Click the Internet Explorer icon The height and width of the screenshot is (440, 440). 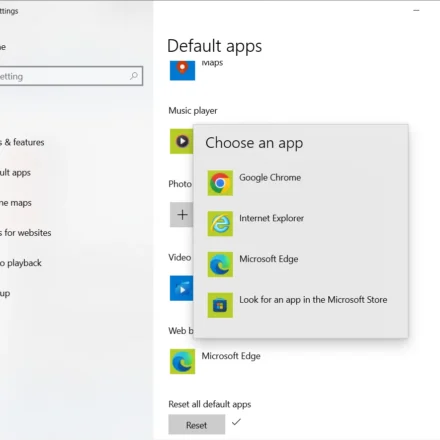pyautogui.click(x=220, y=224)
